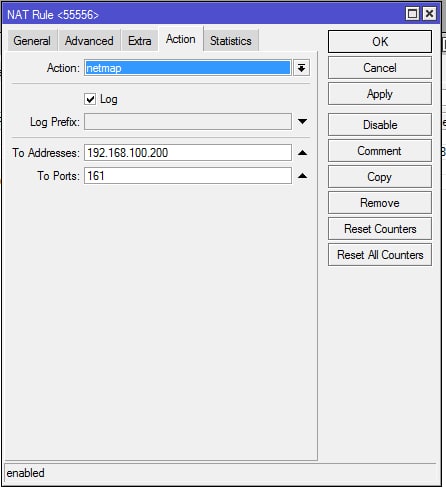Remove the NAT rule

[x=380, y=203]
